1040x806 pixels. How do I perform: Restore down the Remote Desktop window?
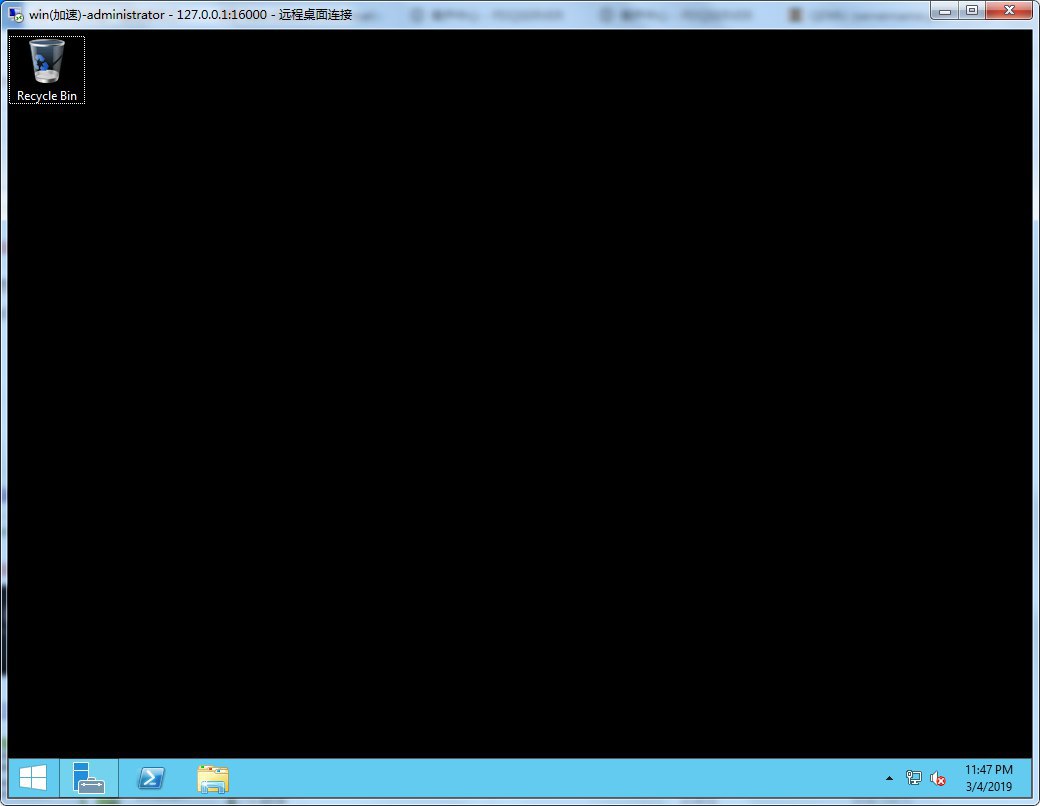(x=971, y=10)
